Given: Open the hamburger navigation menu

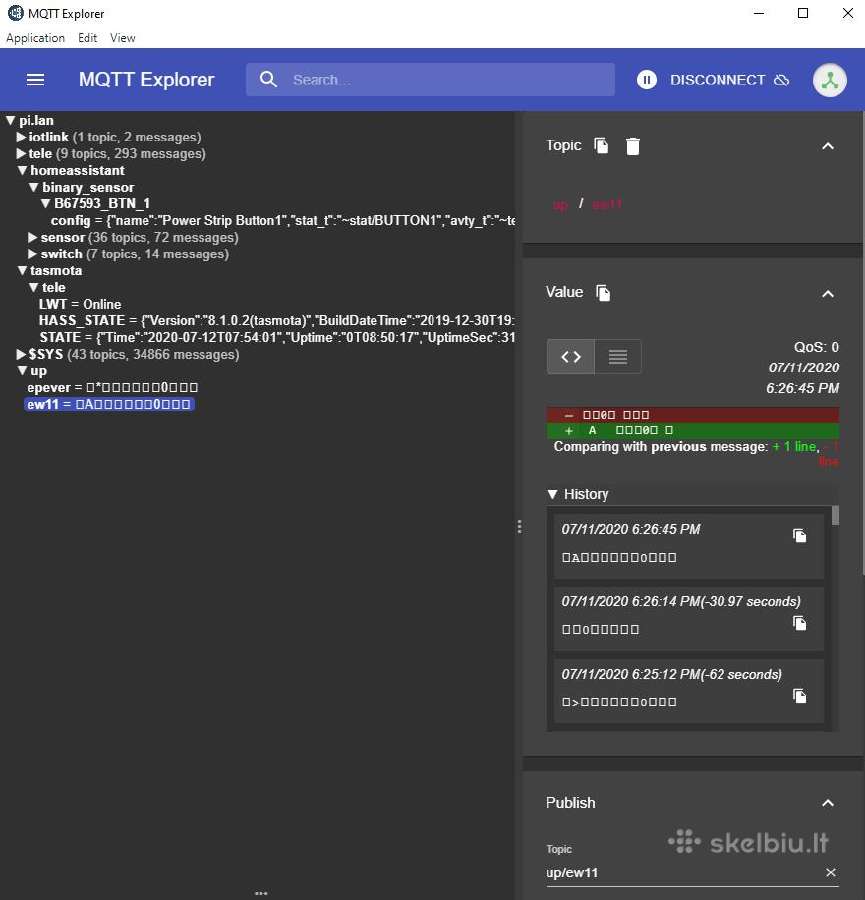Looking at the screenshot, I should coord(36,79).
